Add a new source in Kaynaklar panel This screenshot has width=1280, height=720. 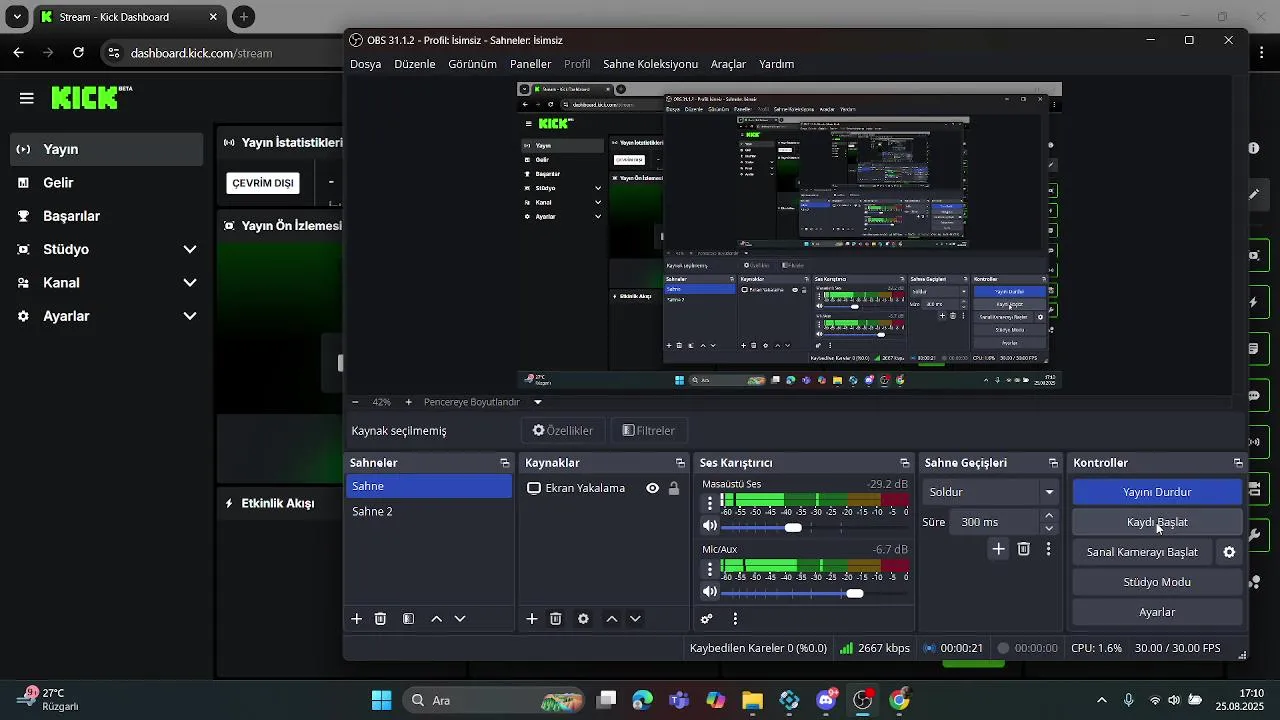[x=532, y=619]
